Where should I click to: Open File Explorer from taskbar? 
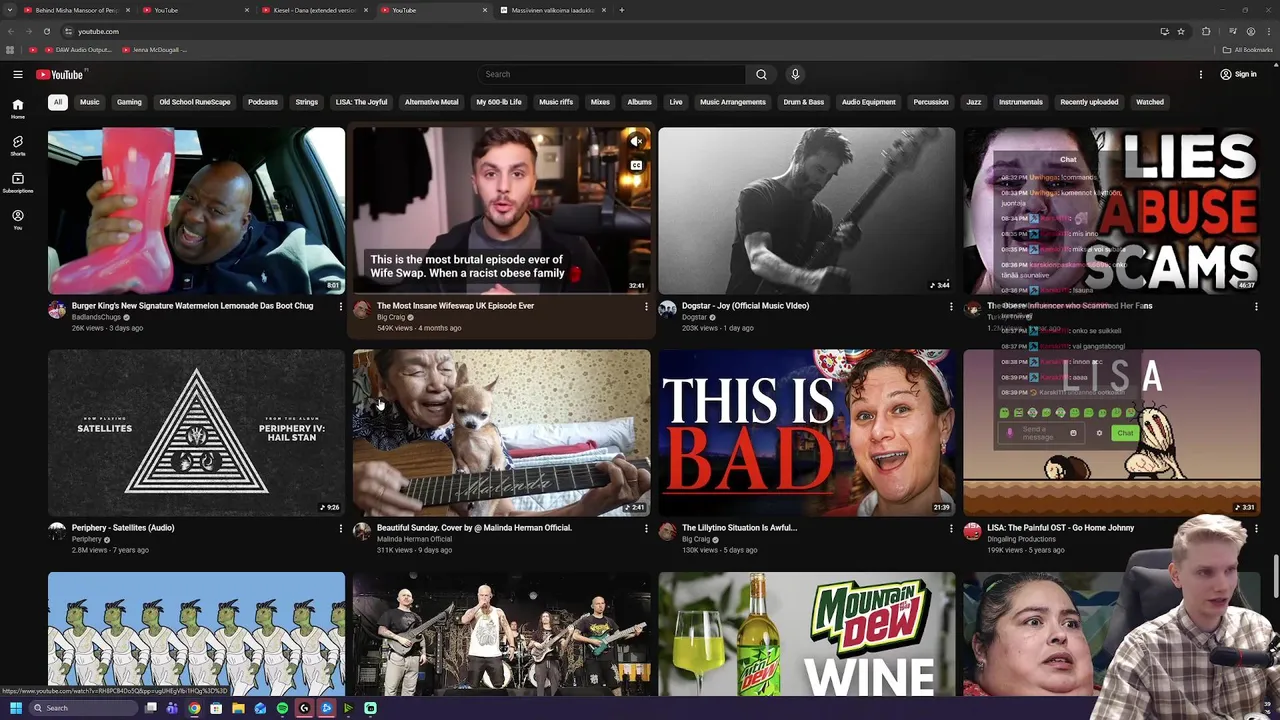(x=238, y=708)
